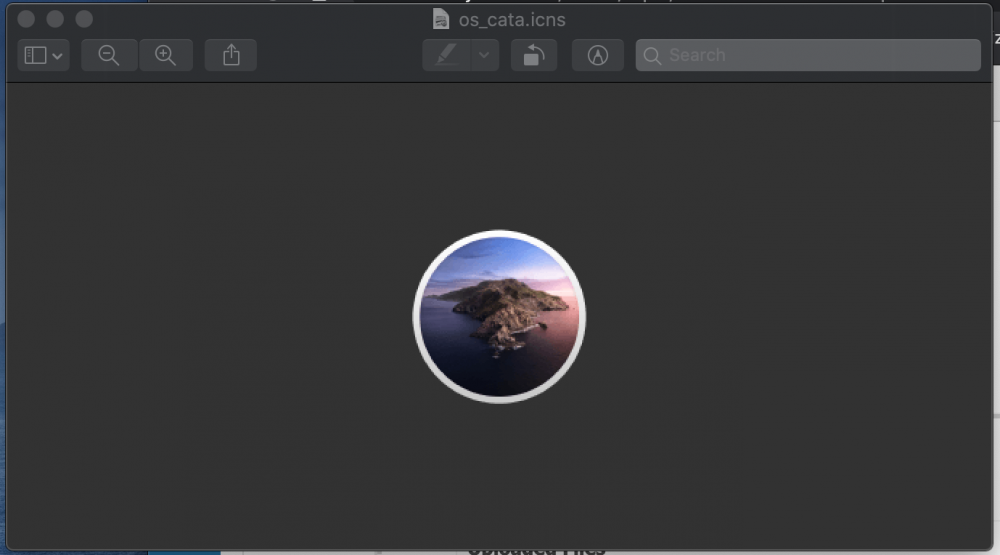The width and height of the screenshot is (1000, 555).
Task: Zoom the window with third titlebar button
Action: click(84, 19)
